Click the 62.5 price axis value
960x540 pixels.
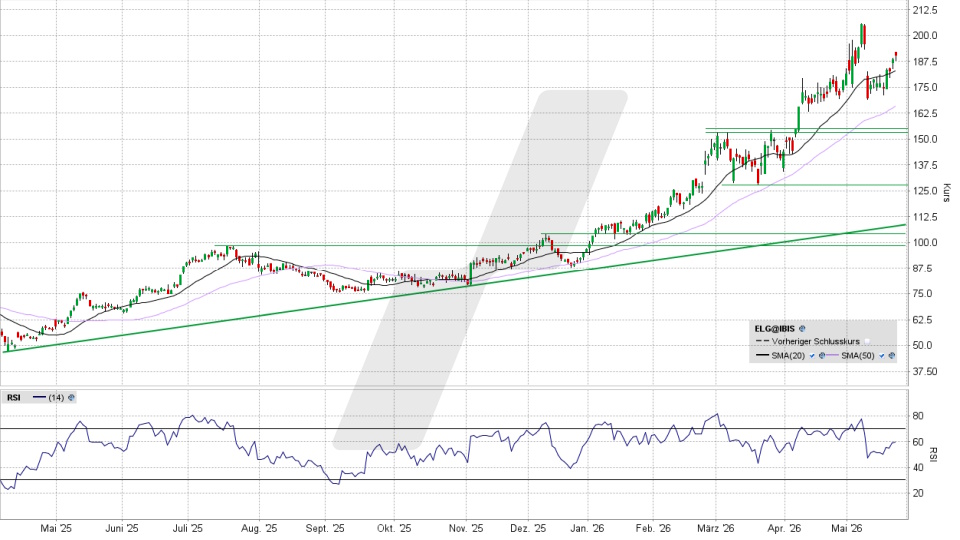coord(923,320)
